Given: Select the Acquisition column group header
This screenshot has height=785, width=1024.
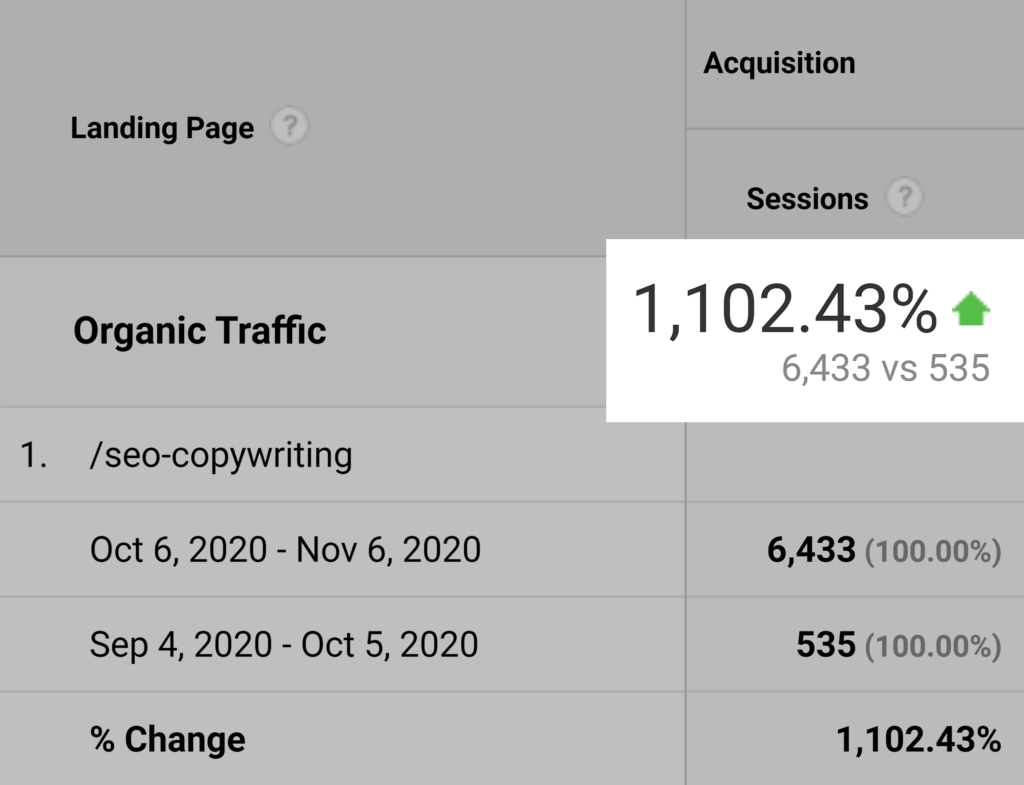Looking at the screenshot, I should pyautogui.click(x=779, y=63).
